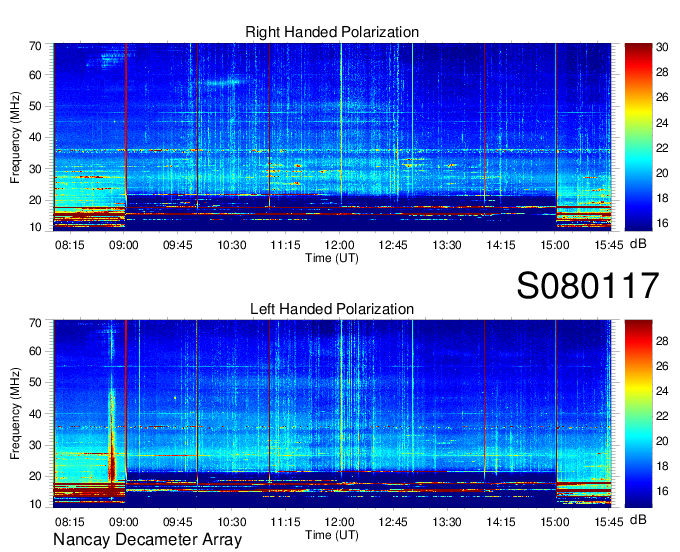Click the 60 MHz tick on bottom plot
This screenshot has height=552, width=680.
tap(35, 351)
